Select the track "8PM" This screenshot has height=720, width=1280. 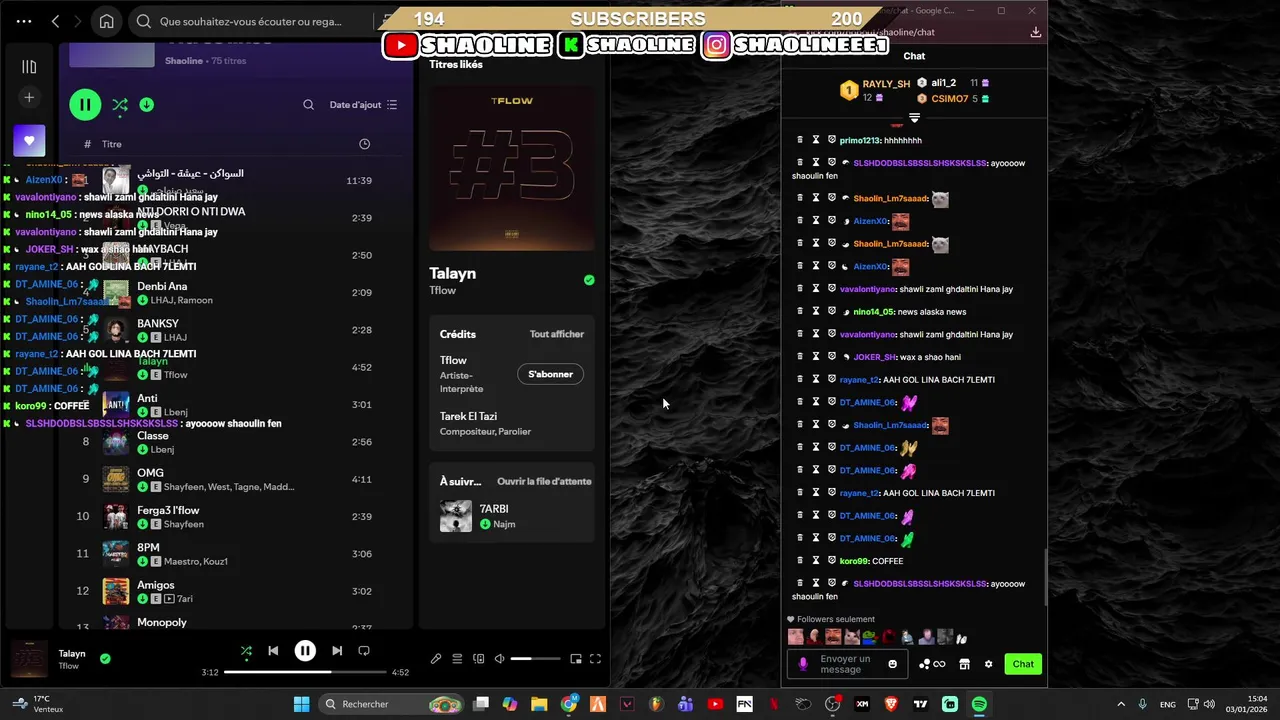(x=148, y=548)
